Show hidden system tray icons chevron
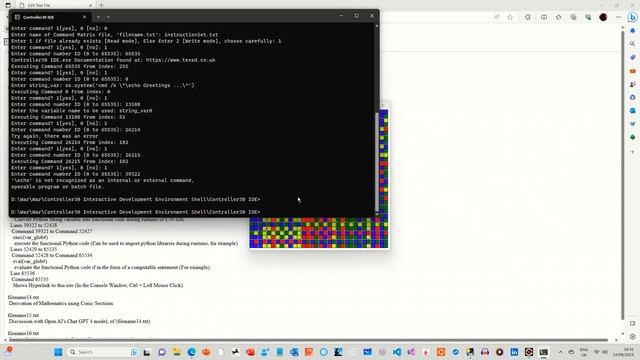This screenshot has width=640, height=360. point(560,352)
